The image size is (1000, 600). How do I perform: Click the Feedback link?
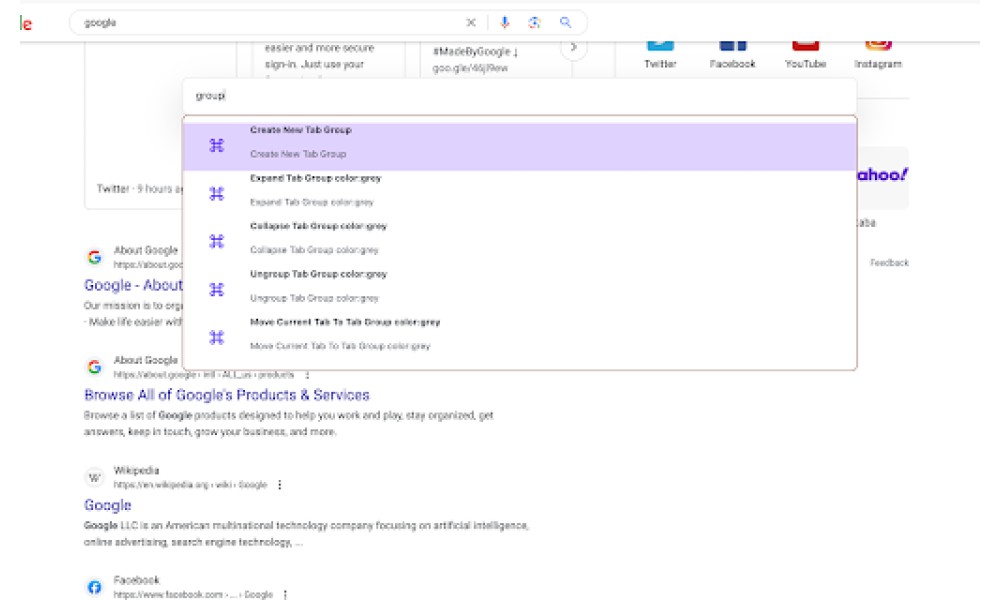click(x=889, y=263)
